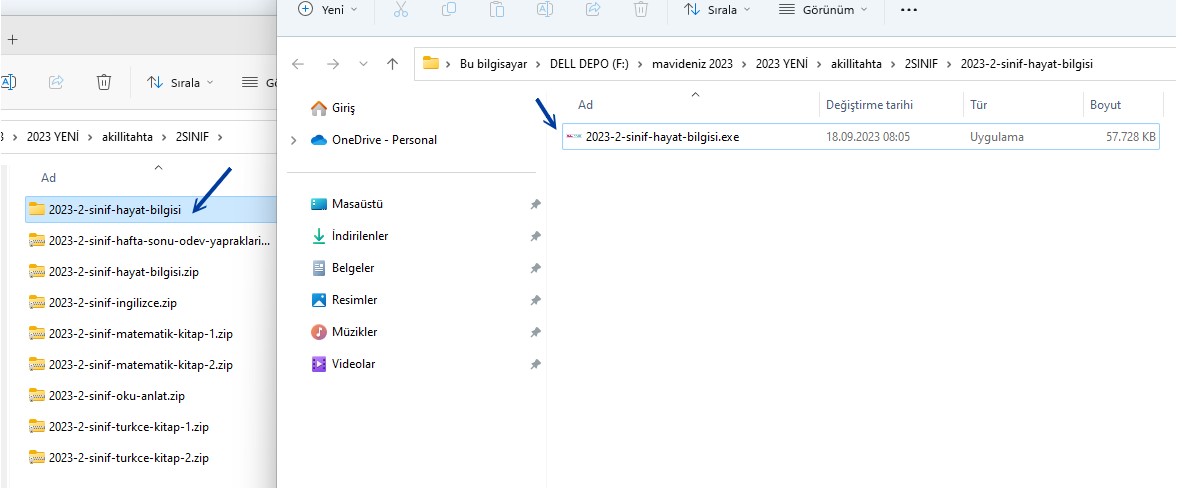
Task: Click the Delete trash icon in front window
Action: point(641,9)
